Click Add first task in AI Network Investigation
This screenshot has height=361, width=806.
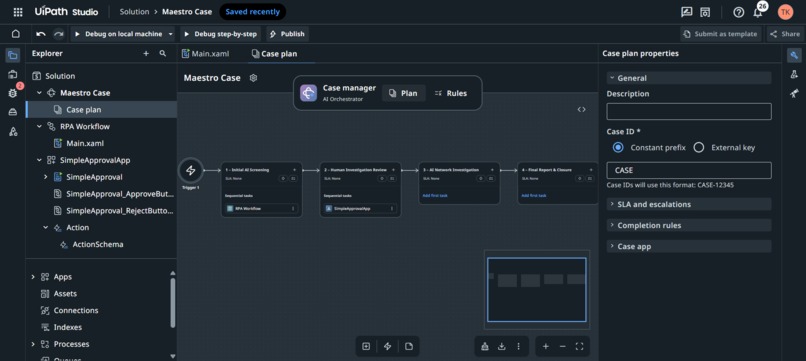pyautogui.click(x=434, y=195)
